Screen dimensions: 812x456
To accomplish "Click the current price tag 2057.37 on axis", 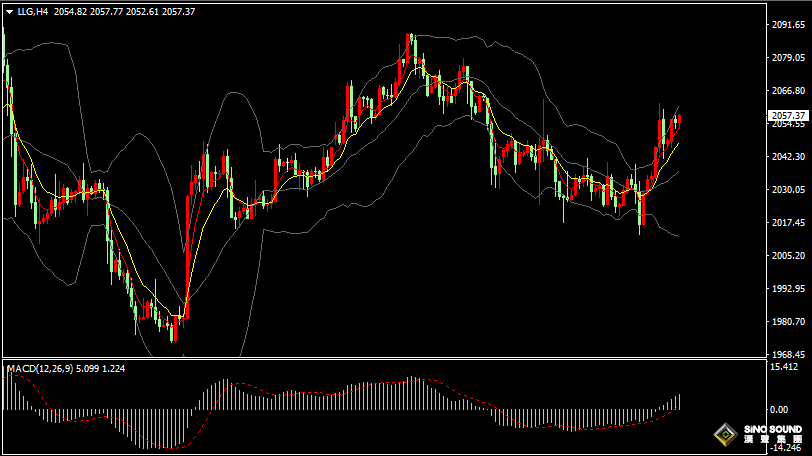I will pyautogui.click(x=785, y=116).
